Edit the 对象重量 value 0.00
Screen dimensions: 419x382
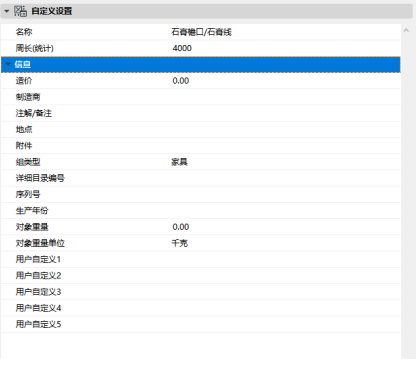coord(181,227)
